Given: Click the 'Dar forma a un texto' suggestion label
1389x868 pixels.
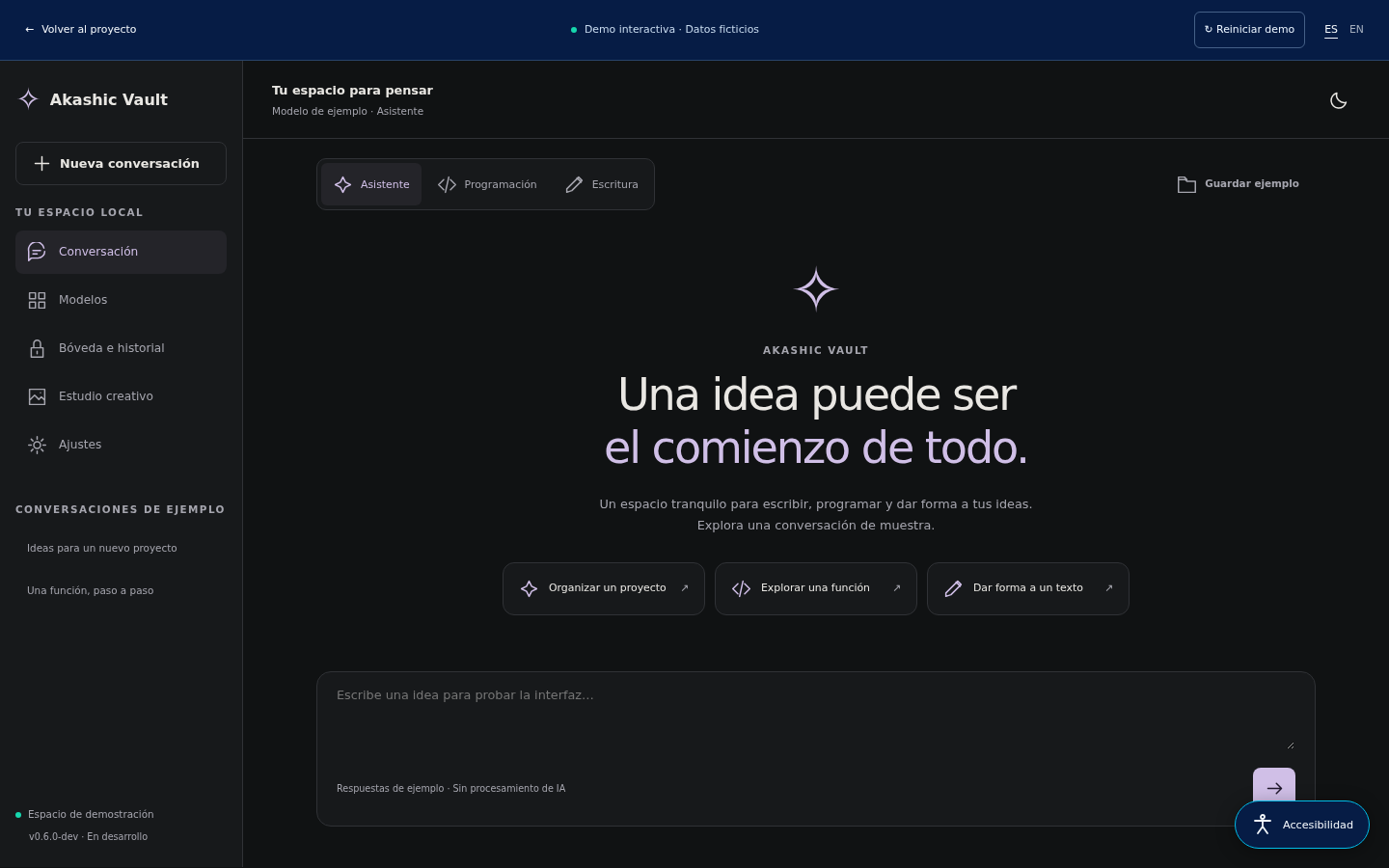Looking at the screenshot, I should pyautogui.click(x=1028, y=587).
